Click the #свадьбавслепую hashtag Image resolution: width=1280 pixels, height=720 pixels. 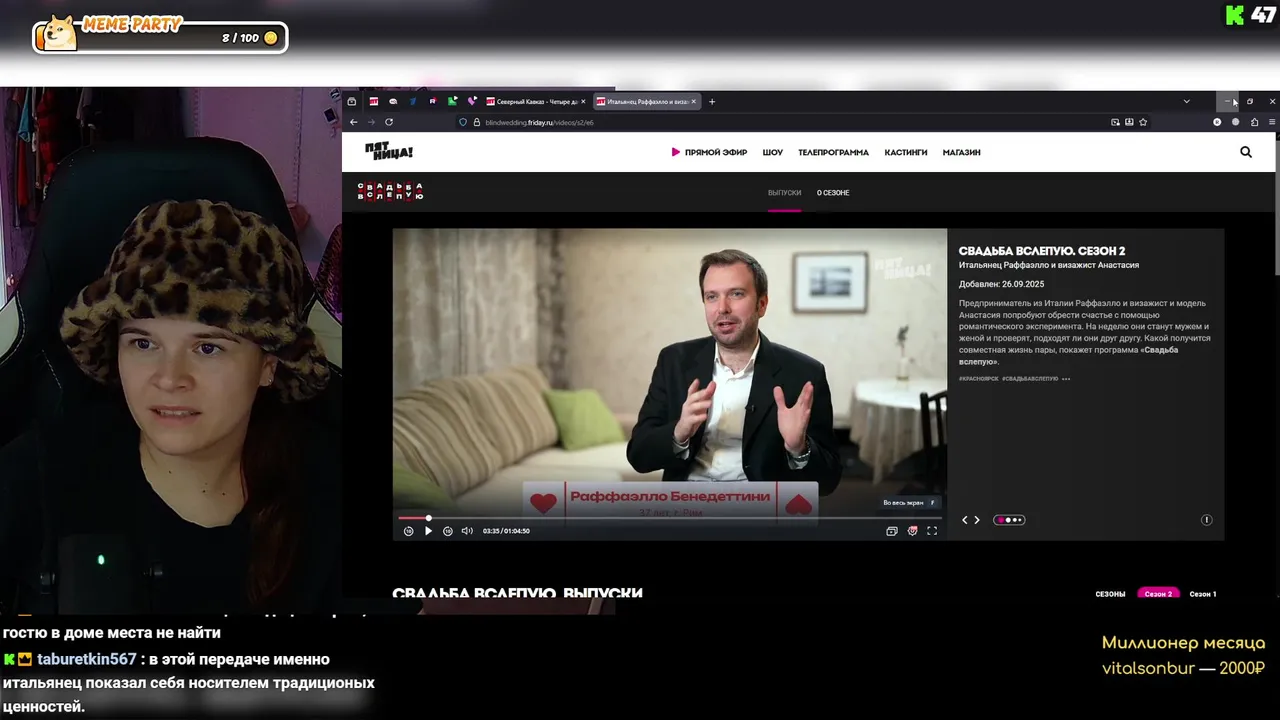click(x=1030, y=378)
